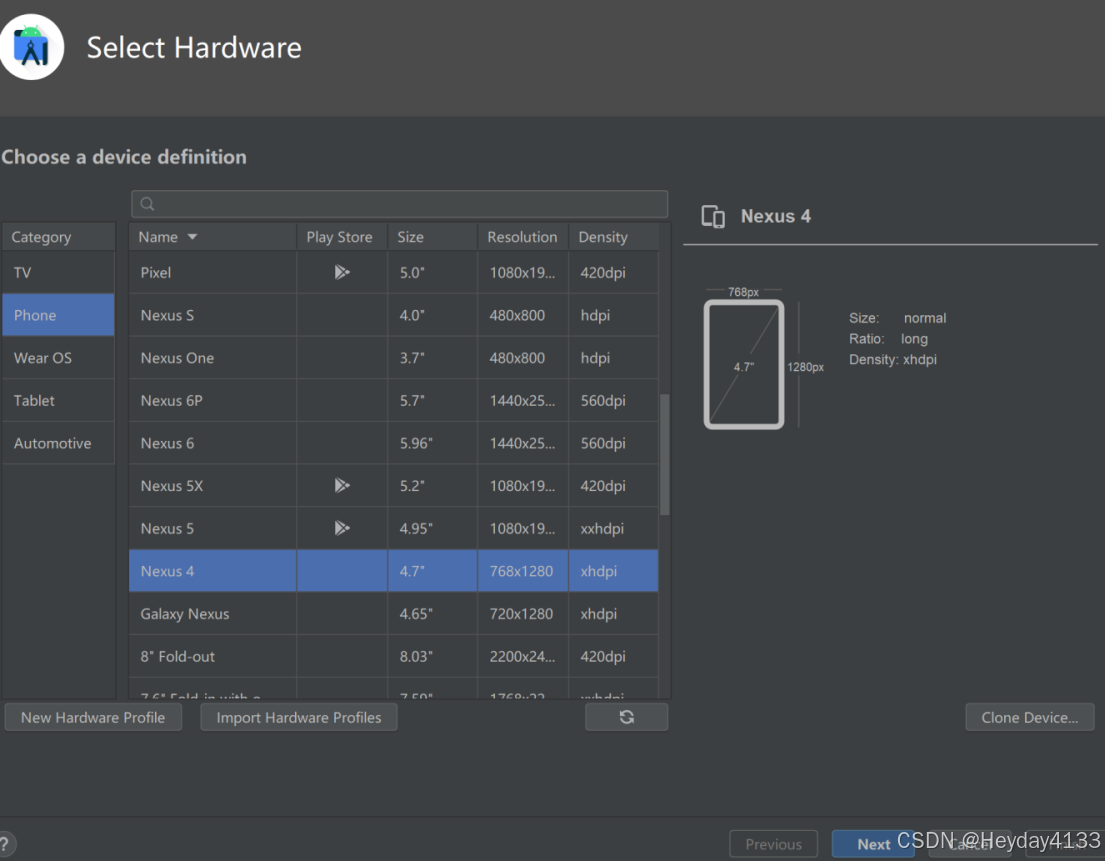
Task: Click Import Hardware Profiles
Action: pos(298,717)
